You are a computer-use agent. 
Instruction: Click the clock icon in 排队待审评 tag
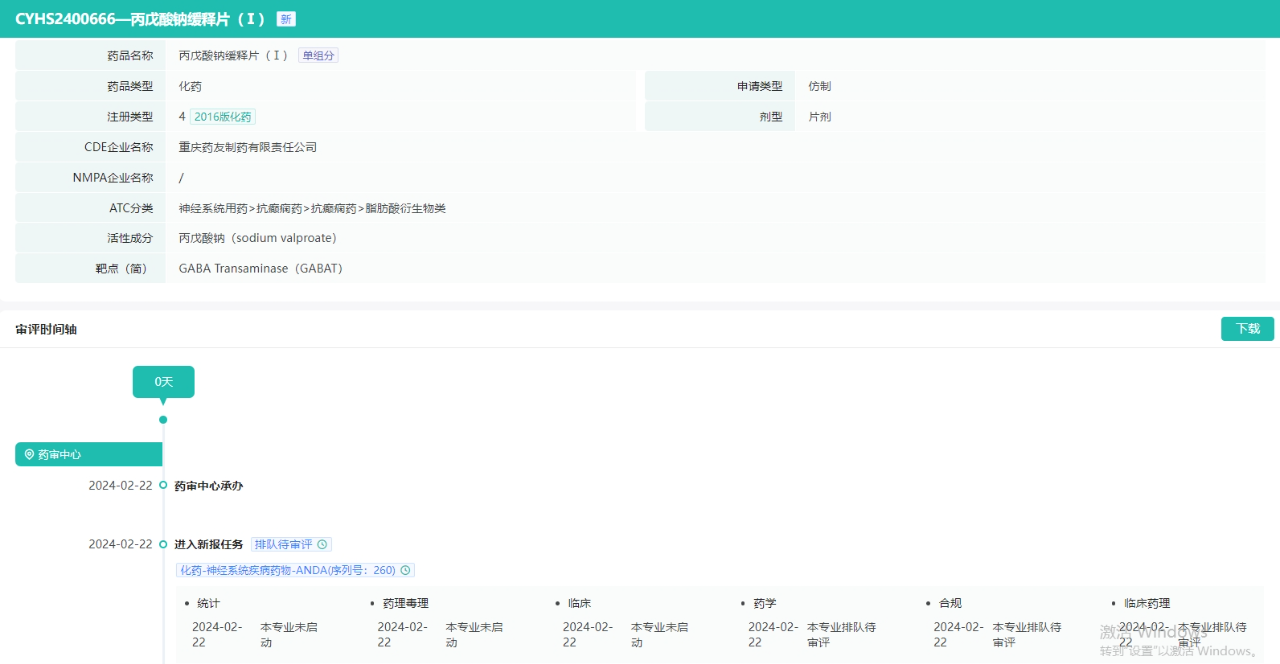322,545
